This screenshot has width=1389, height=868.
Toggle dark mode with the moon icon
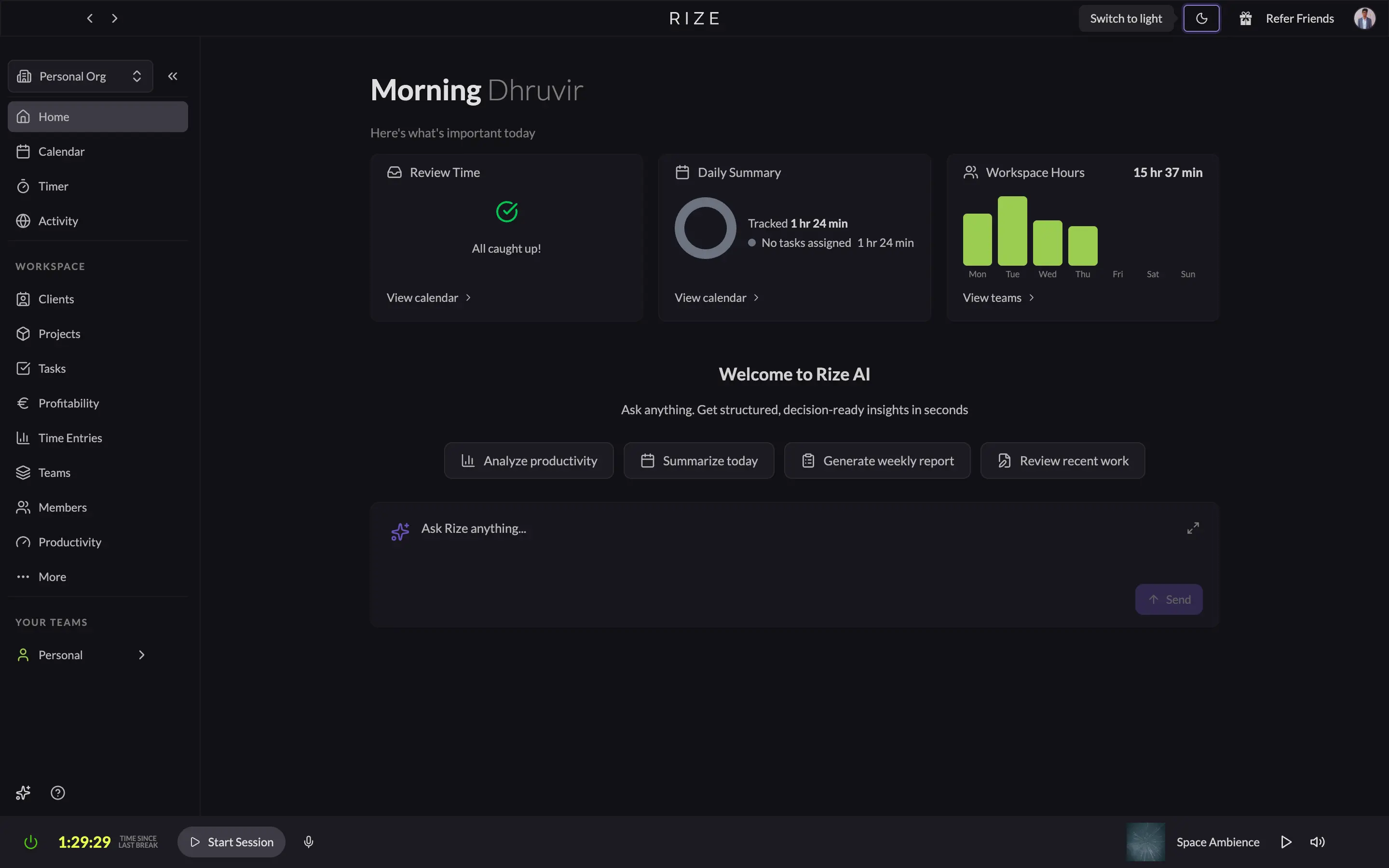pyautogui.click(x=1201, y=18)
